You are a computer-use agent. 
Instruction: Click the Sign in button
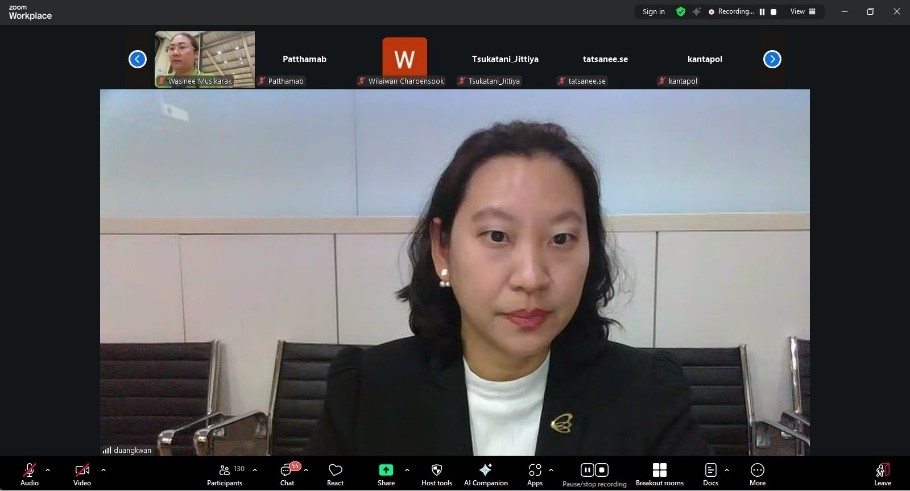653,12
